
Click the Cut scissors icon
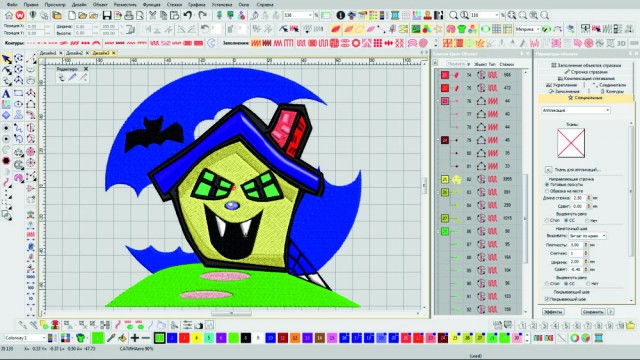coord(152,16)
